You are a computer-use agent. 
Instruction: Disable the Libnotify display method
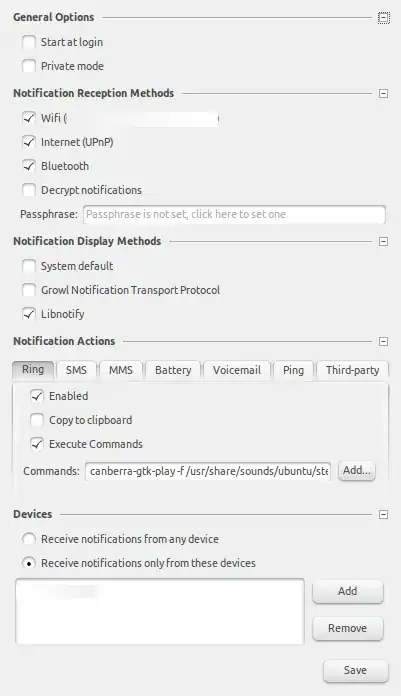(29, 314)
